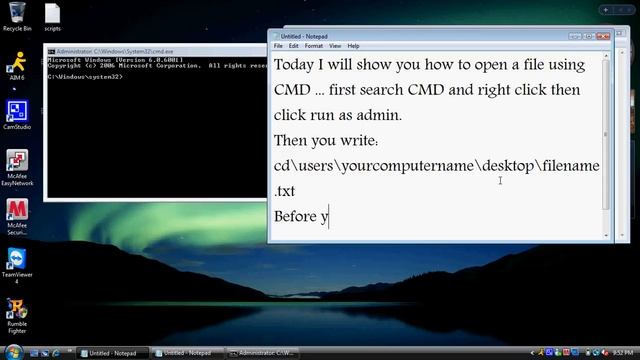The image size is (640, 360).
Task: Click the volume speaker tray icon
Action: [605, 352]
